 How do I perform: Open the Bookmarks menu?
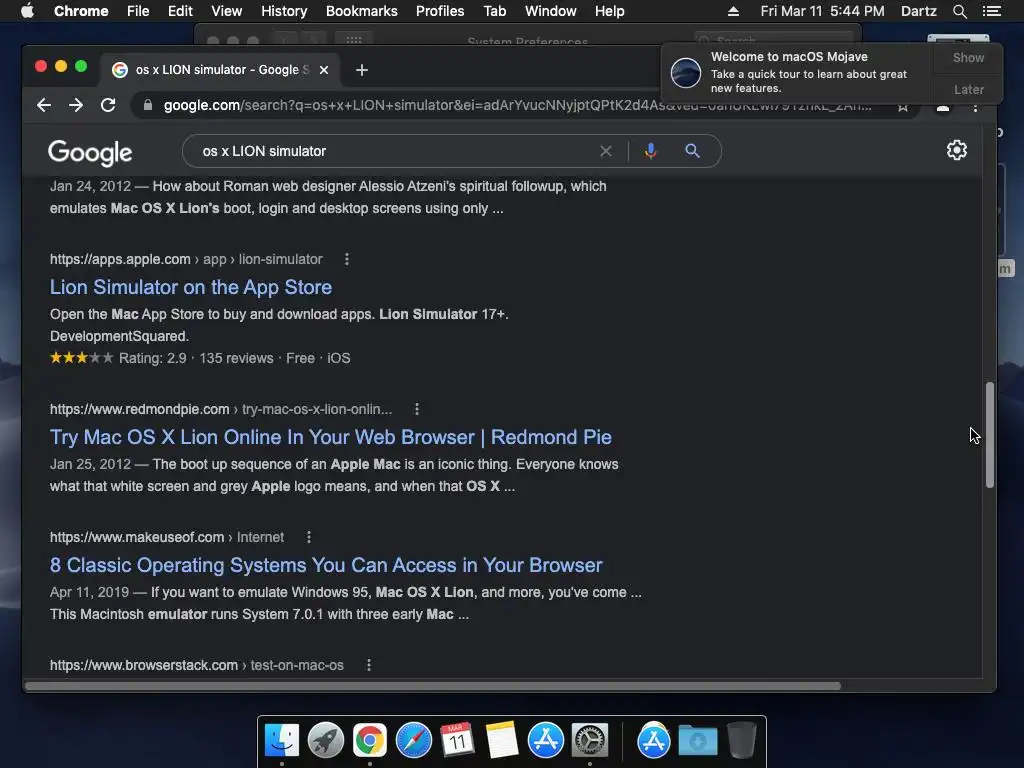click(x=362, y=11)
